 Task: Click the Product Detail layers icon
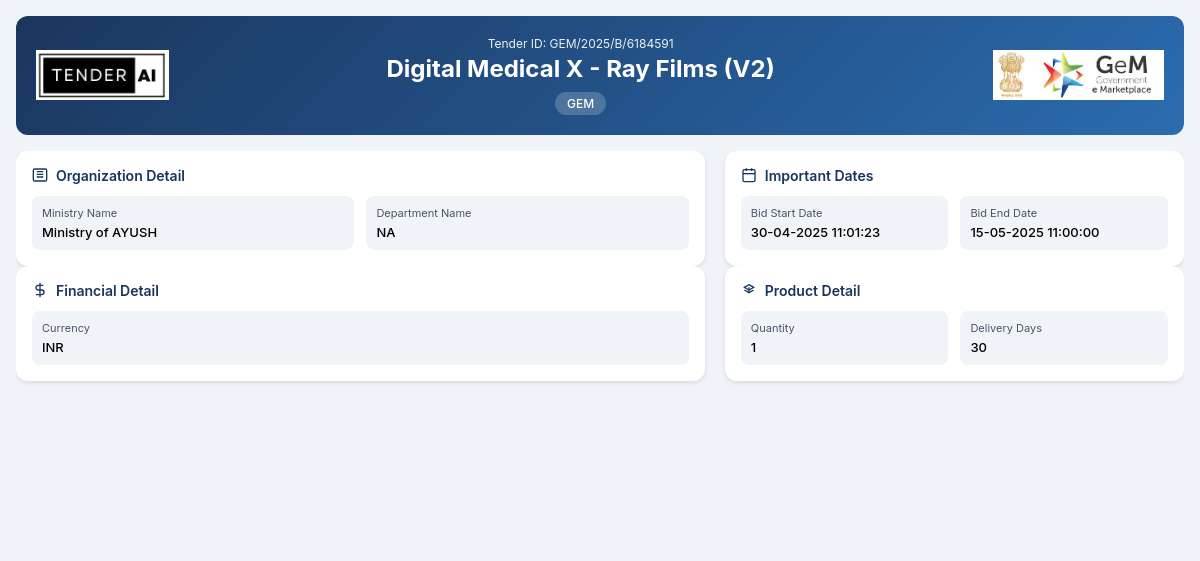(749, 289)
